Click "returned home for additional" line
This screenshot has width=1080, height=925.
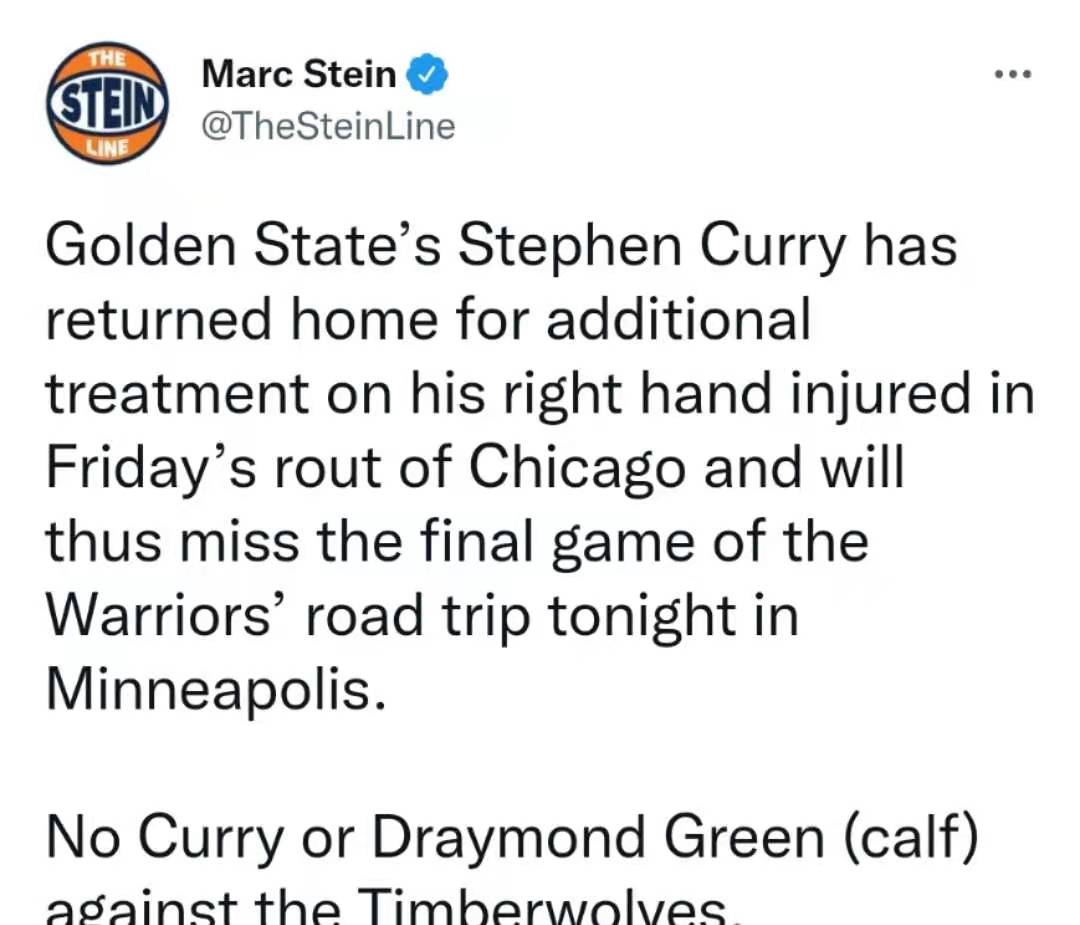click(428, 320)
